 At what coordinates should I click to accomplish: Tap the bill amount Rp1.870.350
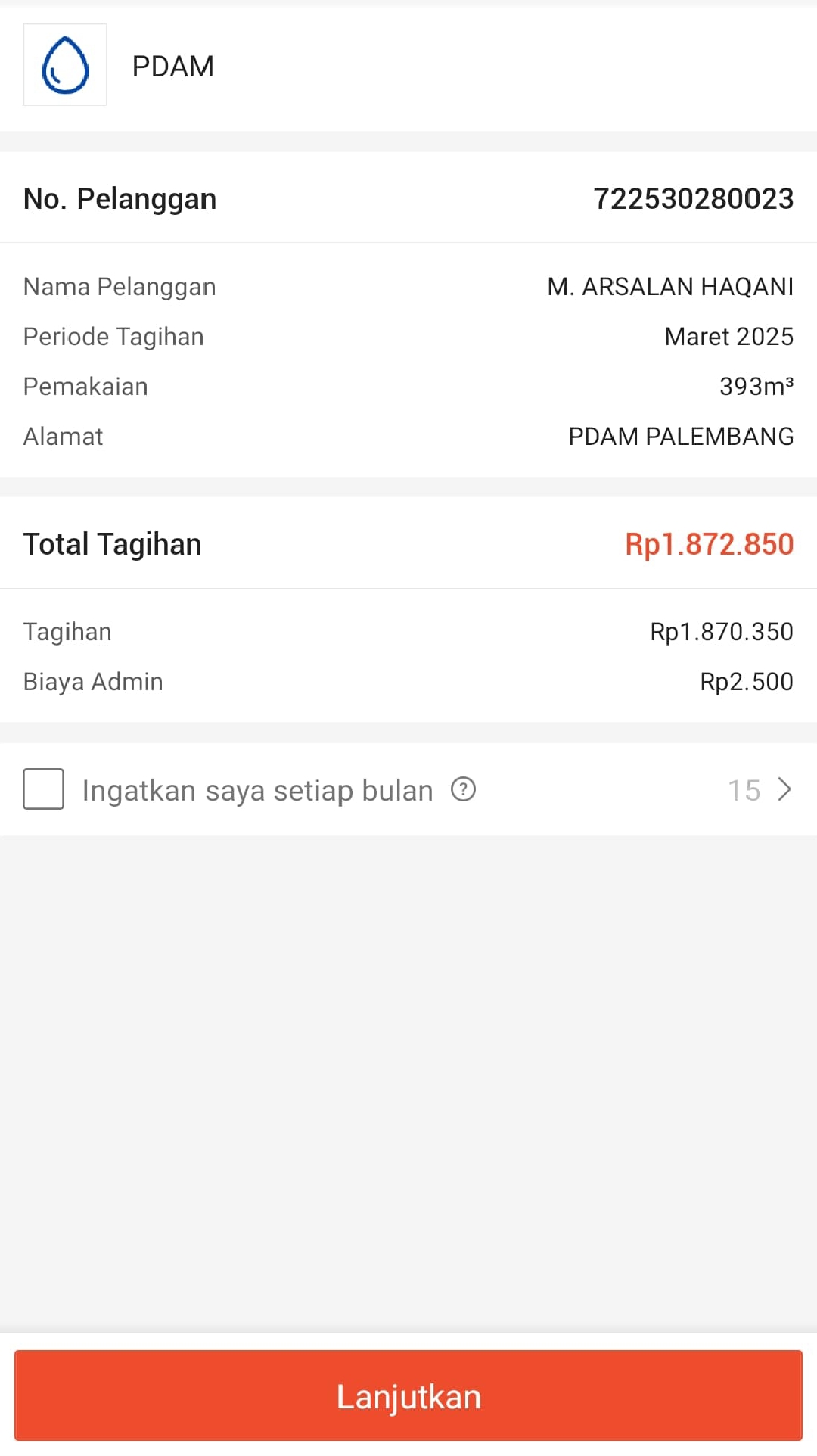[x=721, y=632]
